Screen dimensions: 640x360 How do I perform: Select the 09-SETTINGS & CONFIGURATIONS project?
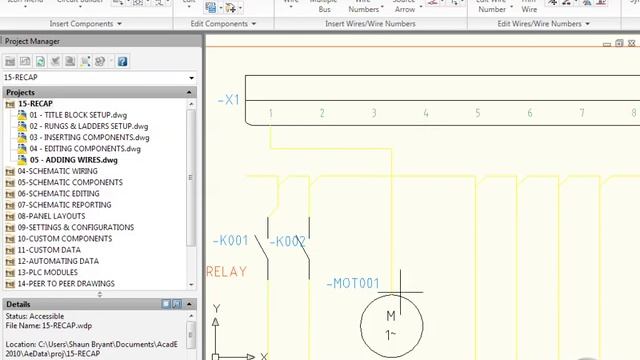click(76, 227)
